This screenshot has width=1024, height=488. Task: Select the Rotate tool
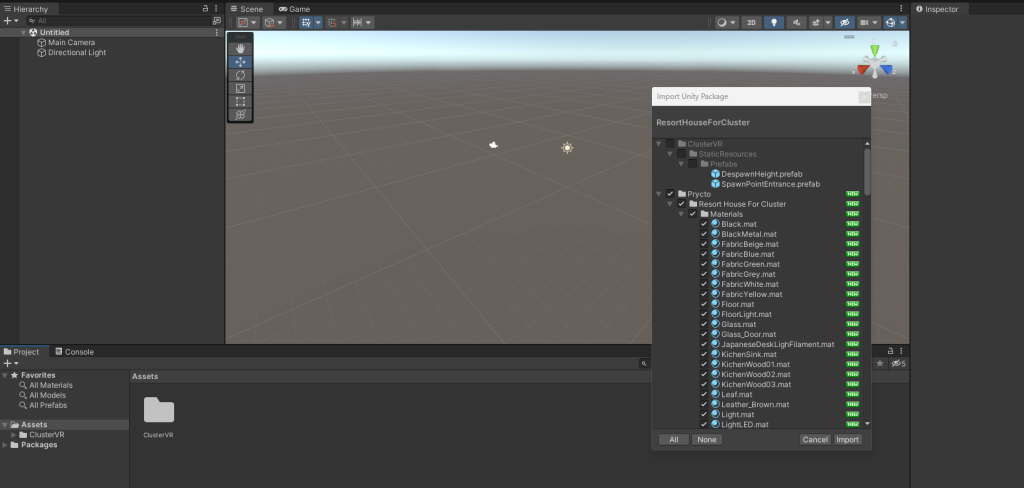[240, 75]
